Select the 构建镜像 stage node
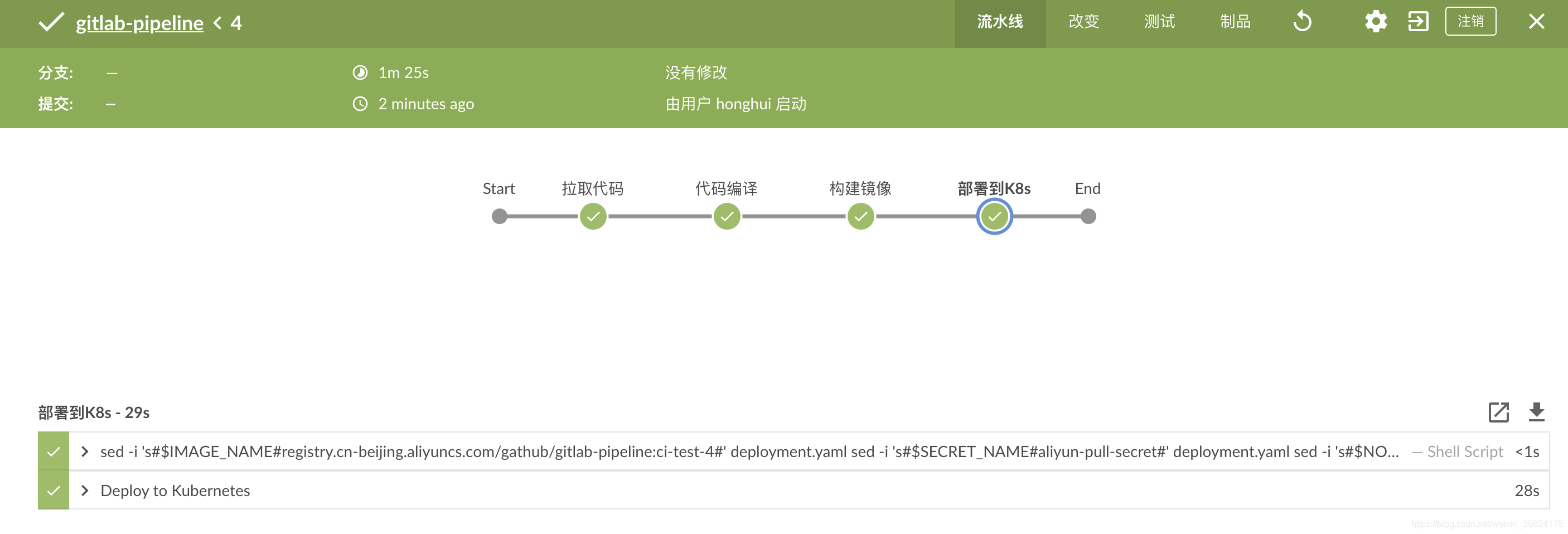The width and height of the screenshot is (1568, 534). click(x=861, y=216)
